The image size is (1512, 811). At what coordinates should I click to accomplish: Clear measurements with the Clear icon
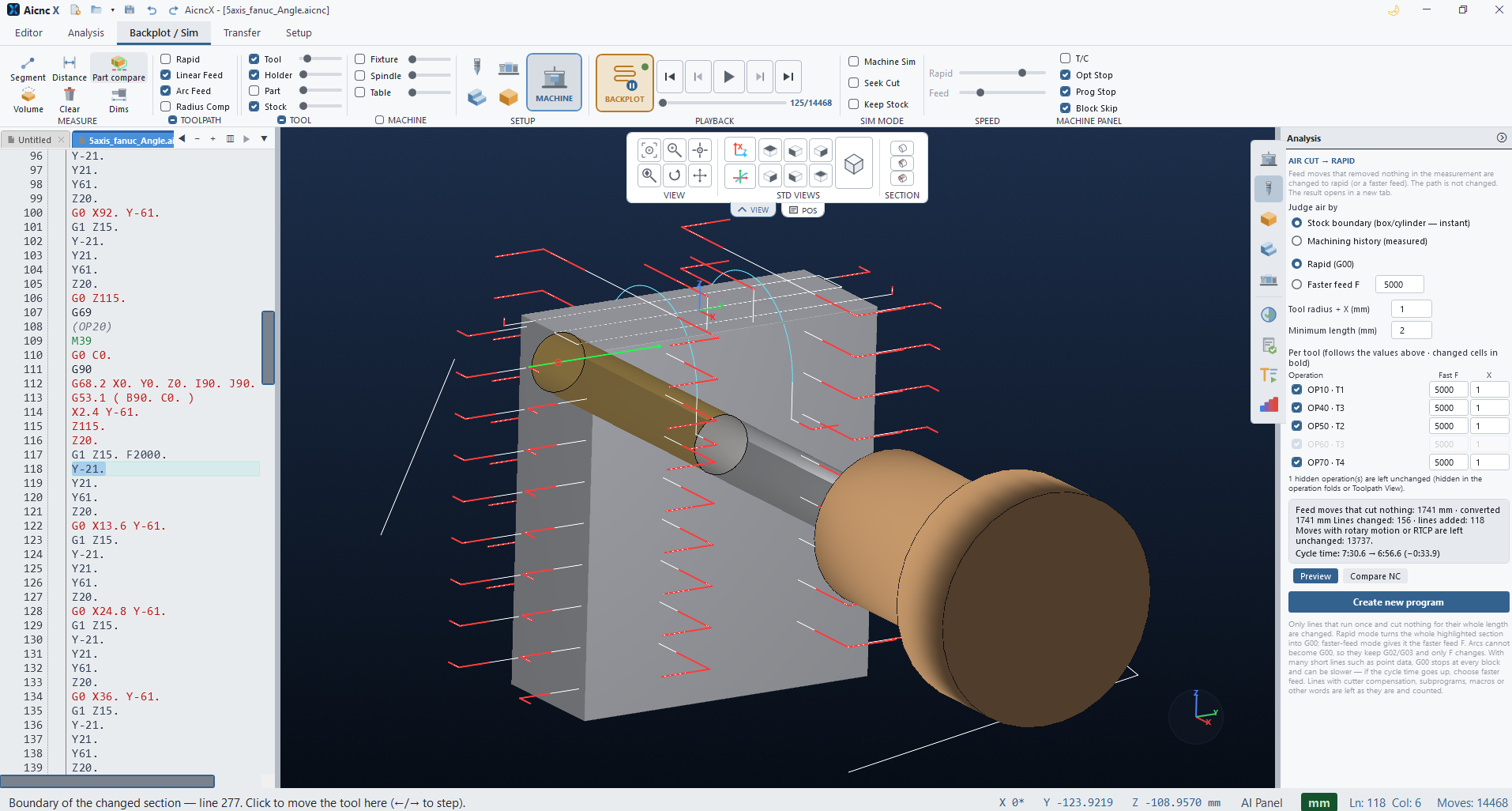coord(70,100)
